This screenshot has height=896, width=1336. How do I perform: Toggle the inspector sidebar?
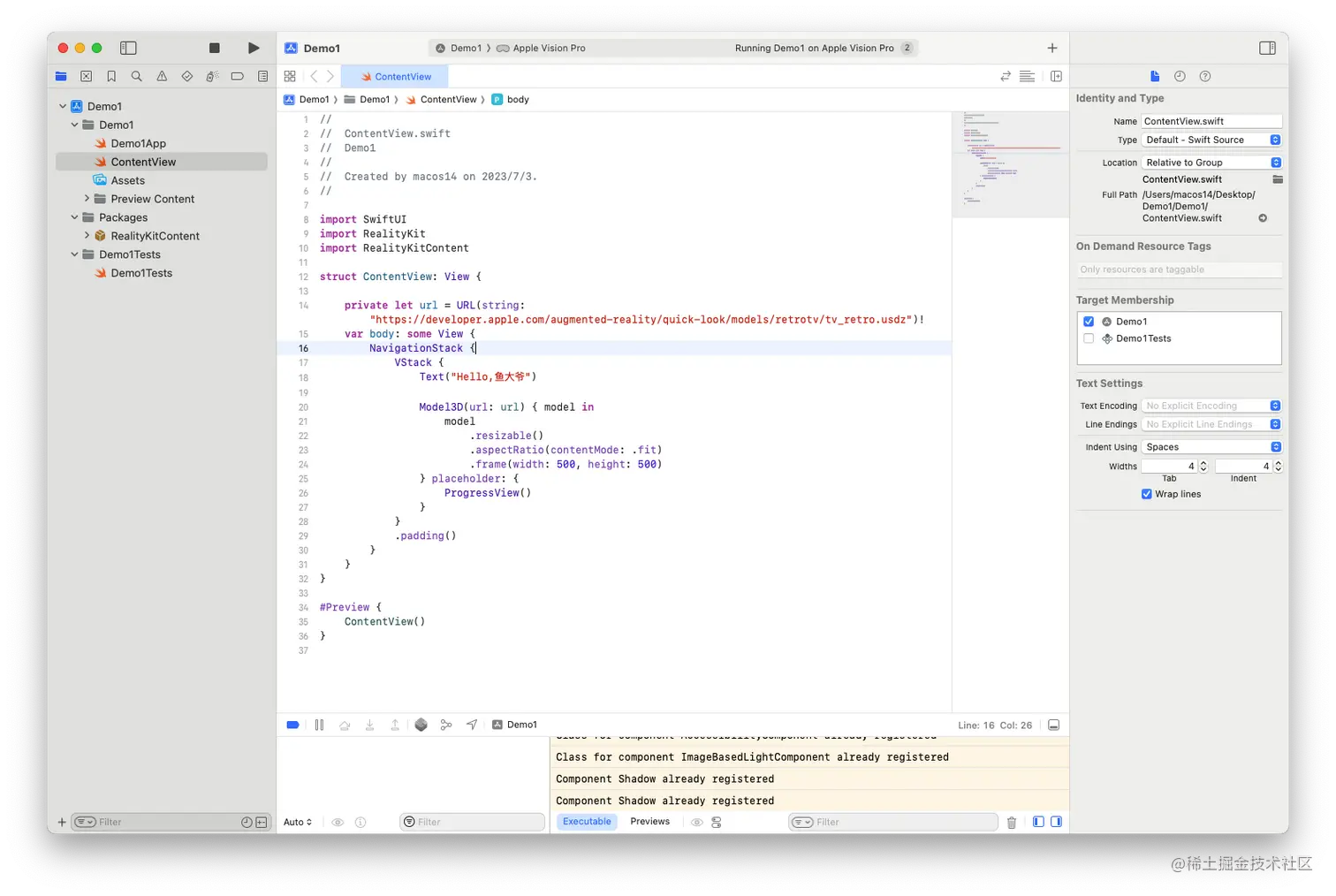[x=1267, y=48]
